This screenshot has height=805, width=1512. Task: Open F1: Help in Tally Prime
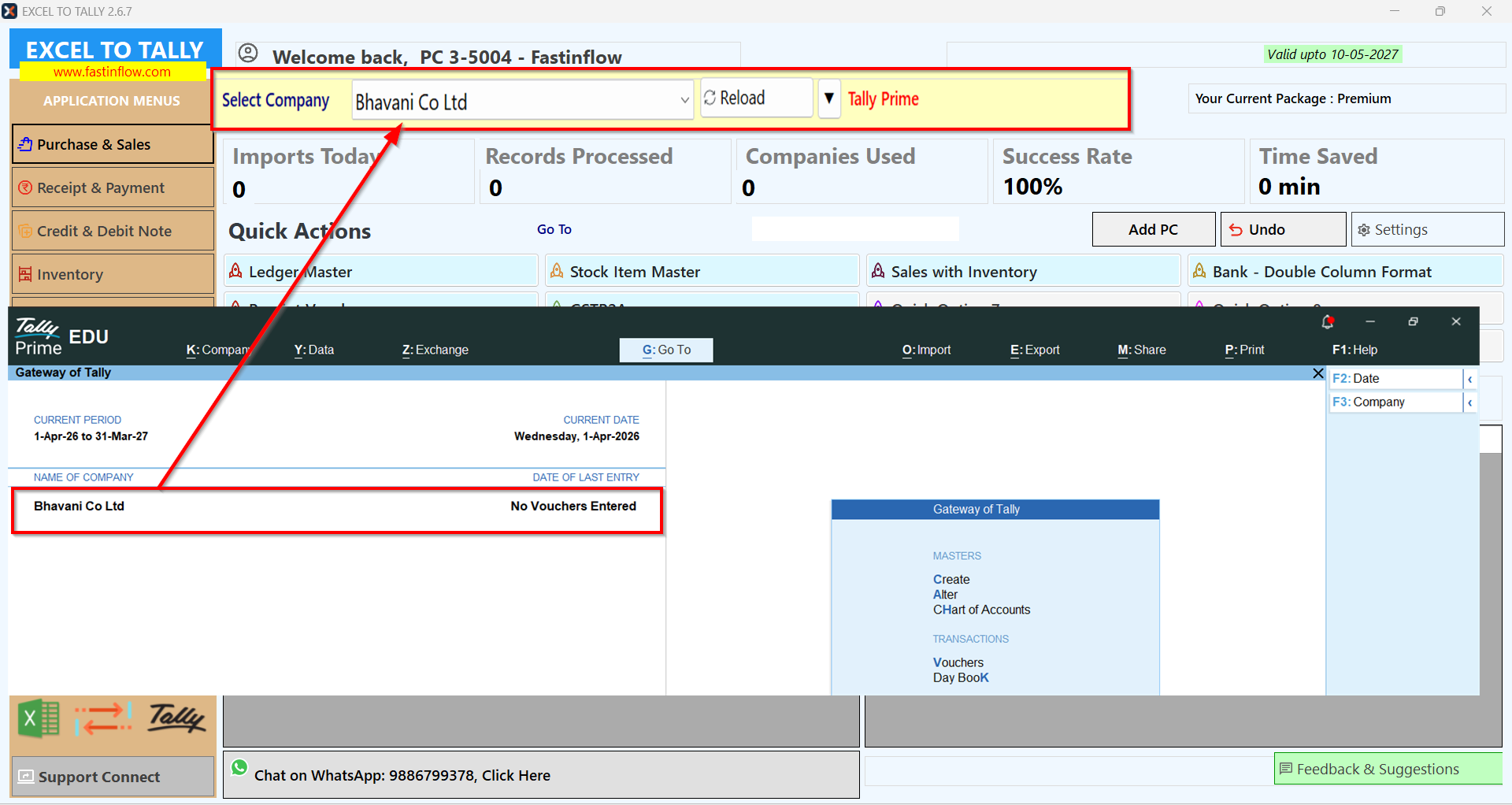click(1354, 350)
